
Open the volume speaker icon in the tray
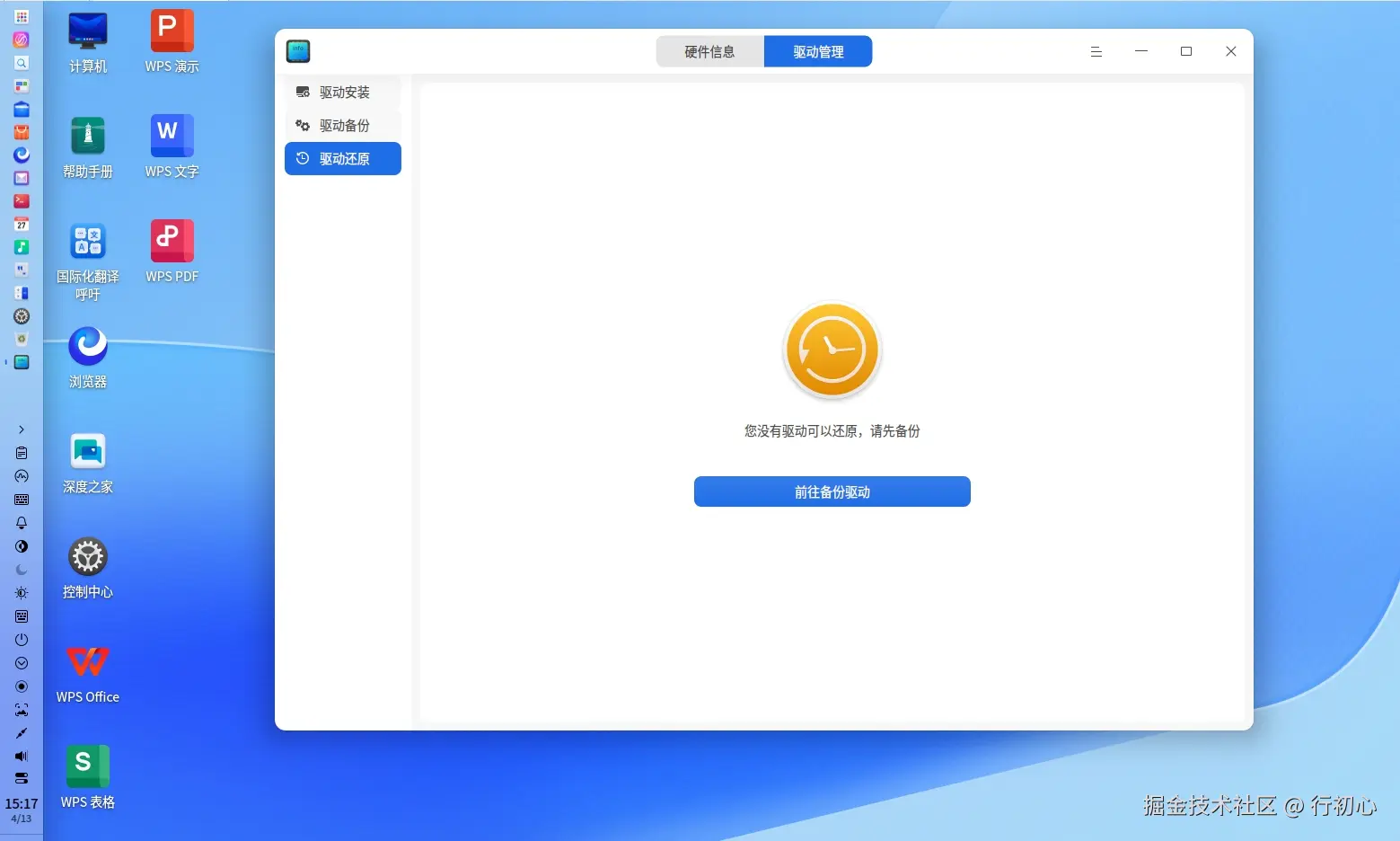(x=22, y=757)
